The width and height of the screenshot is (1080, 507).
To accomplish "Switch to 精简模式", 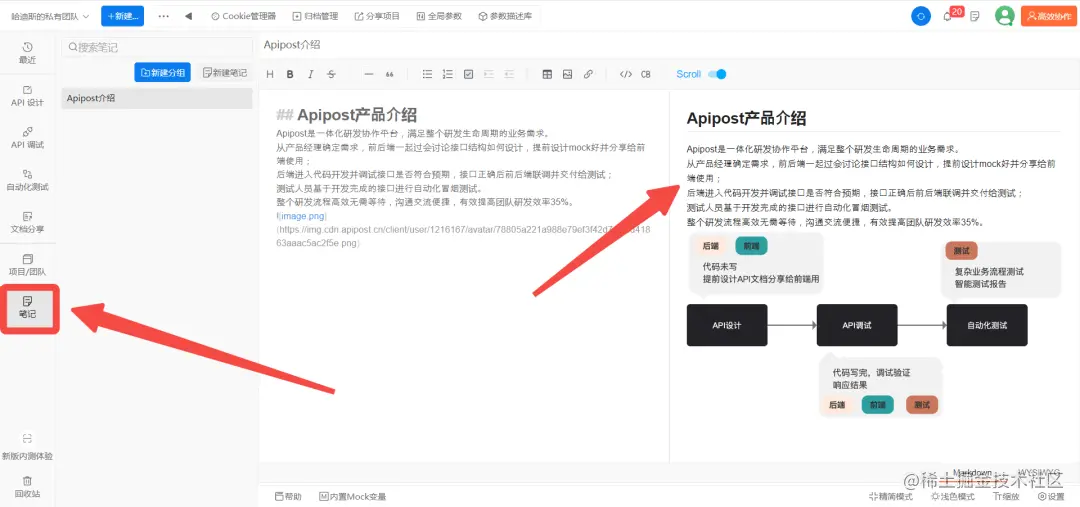I will (x=891, y=497).
